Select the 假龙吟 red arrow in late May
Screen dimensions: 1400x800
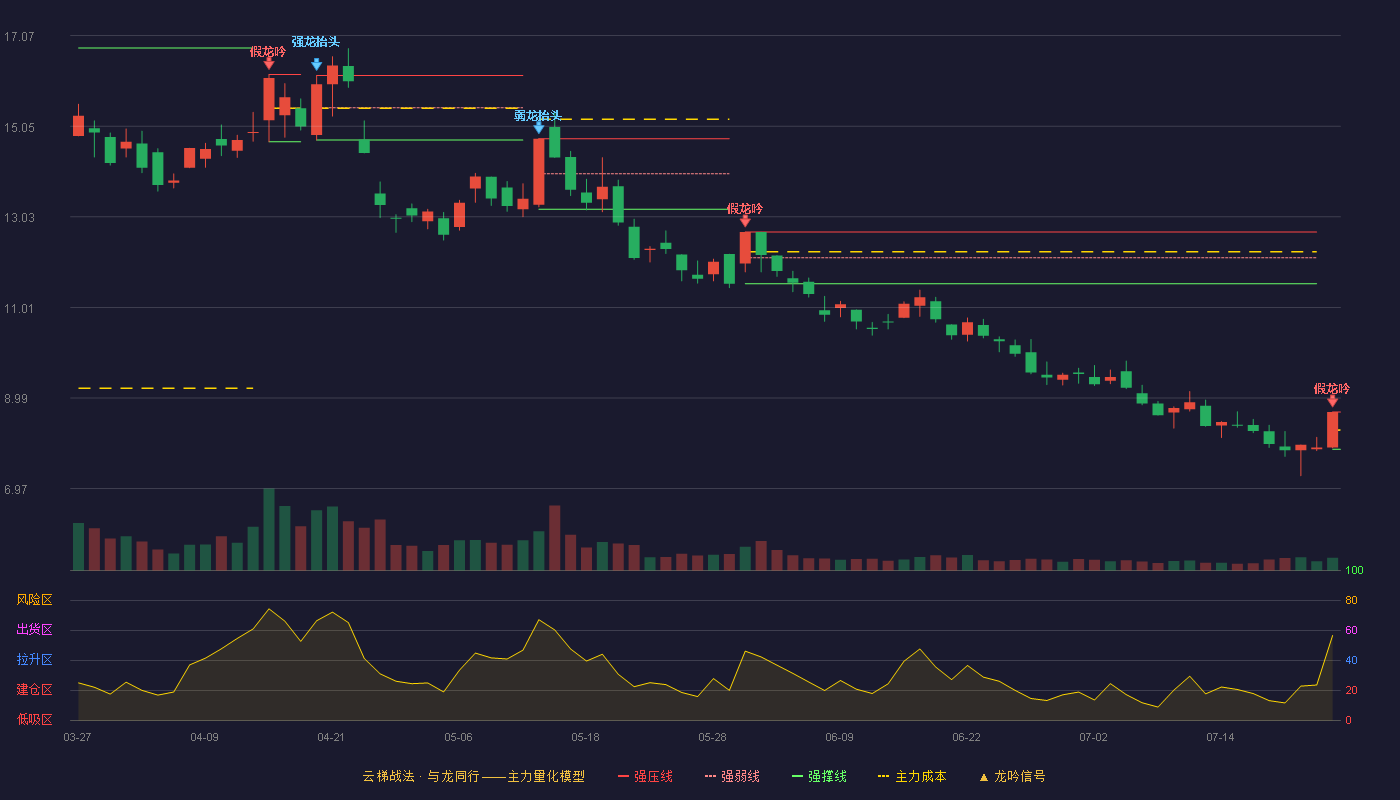coord(745,221)
